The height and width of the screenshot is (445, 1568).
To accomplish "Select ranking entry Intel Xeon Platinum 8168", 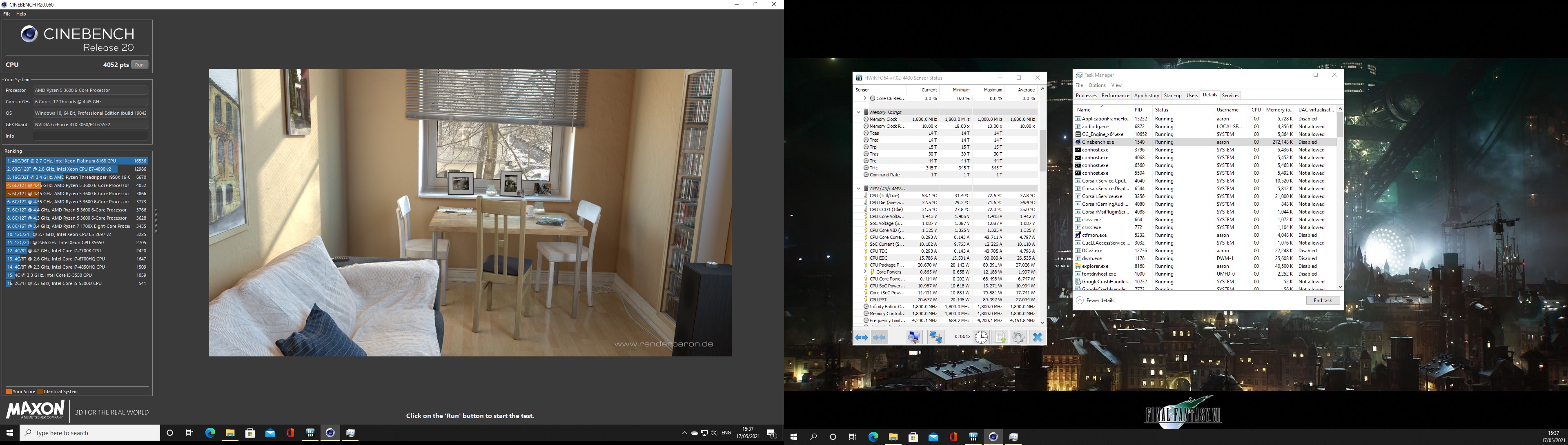I will pyautogui.click(x=77, y=161).
